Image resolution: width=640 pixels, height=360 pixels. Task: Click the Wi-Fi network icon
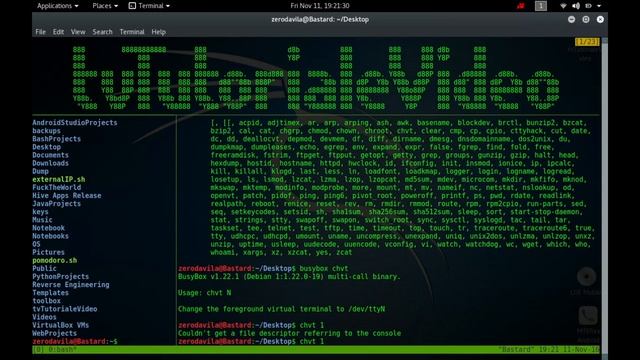pyautogui.click(x=563, y=6)
